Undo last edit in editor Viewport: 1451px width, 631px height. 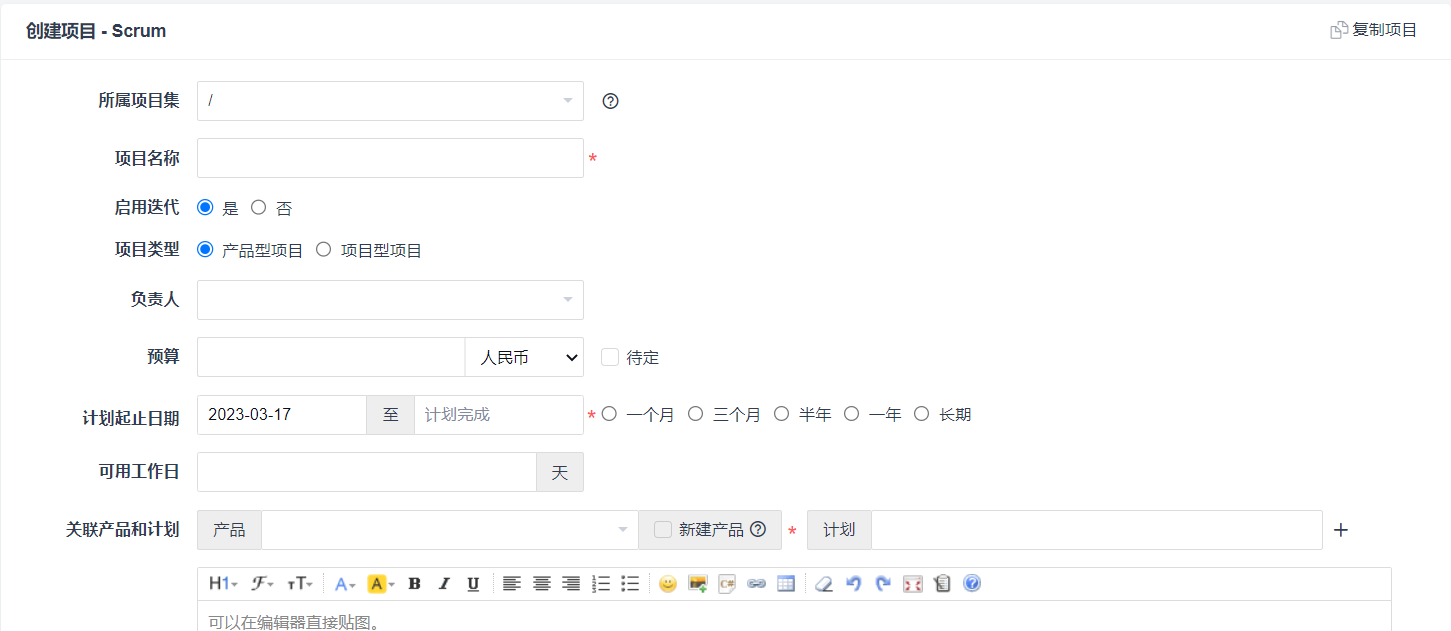point(853,584)
